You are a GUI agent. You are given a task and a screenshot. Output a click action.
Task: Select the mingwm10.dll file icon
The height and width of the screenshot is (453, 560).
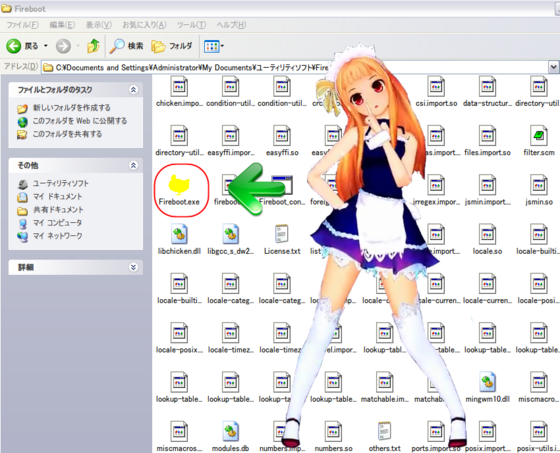(x=488, y=383)
